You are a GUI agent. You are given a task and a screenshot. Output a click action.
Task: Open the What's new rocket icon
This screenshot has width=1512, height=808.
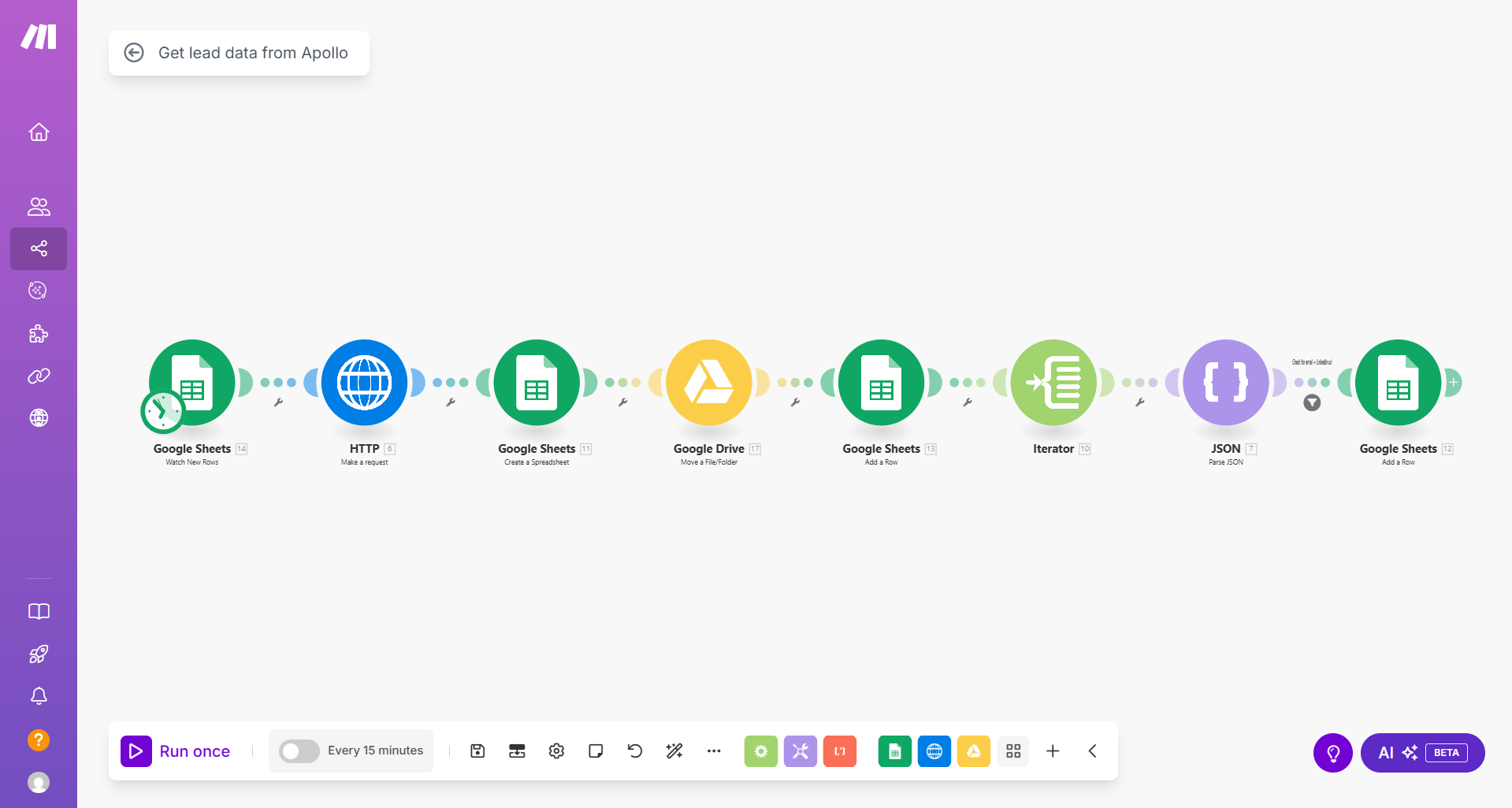39,654
